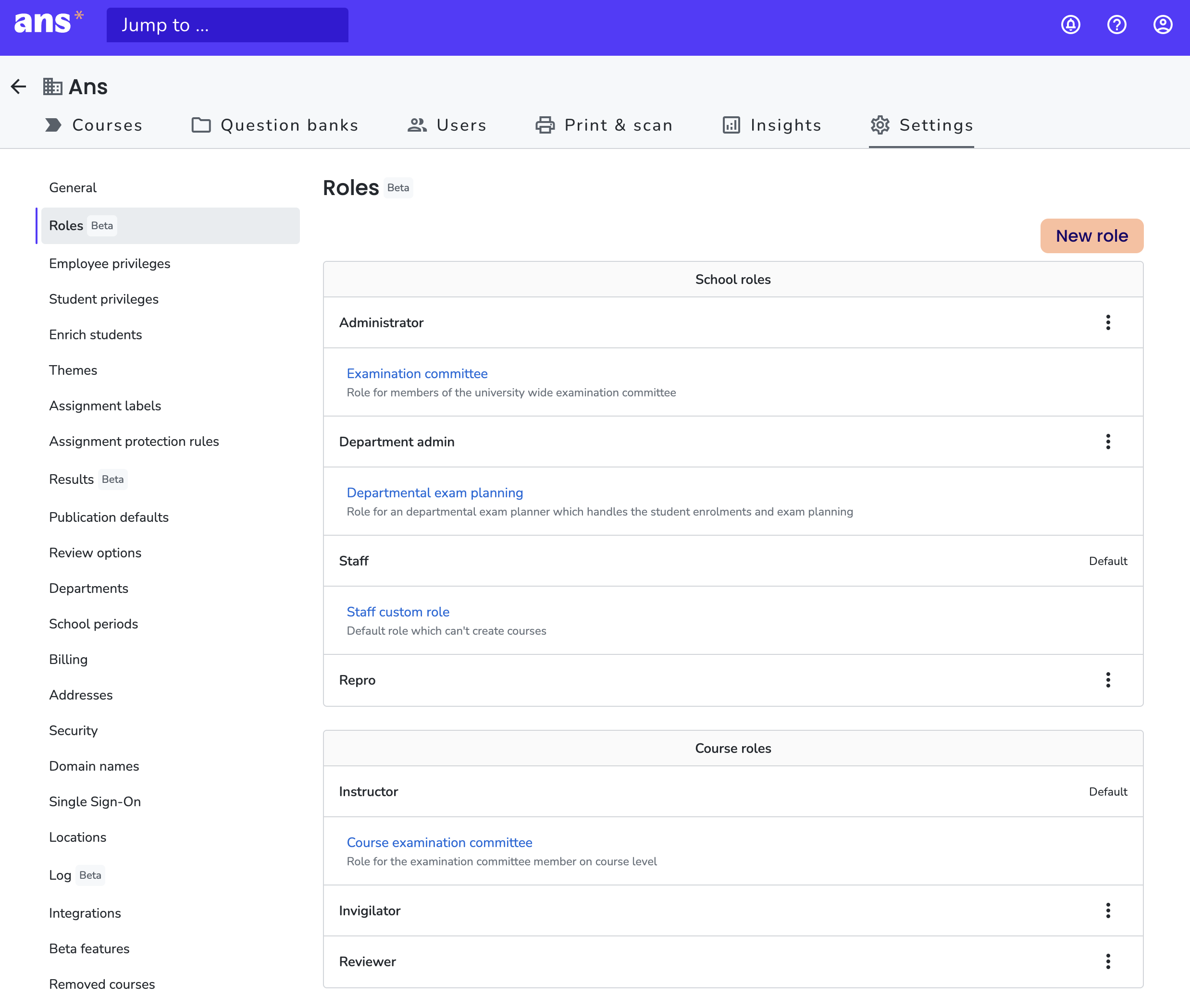Switch to the Print & scan tab

604,125
